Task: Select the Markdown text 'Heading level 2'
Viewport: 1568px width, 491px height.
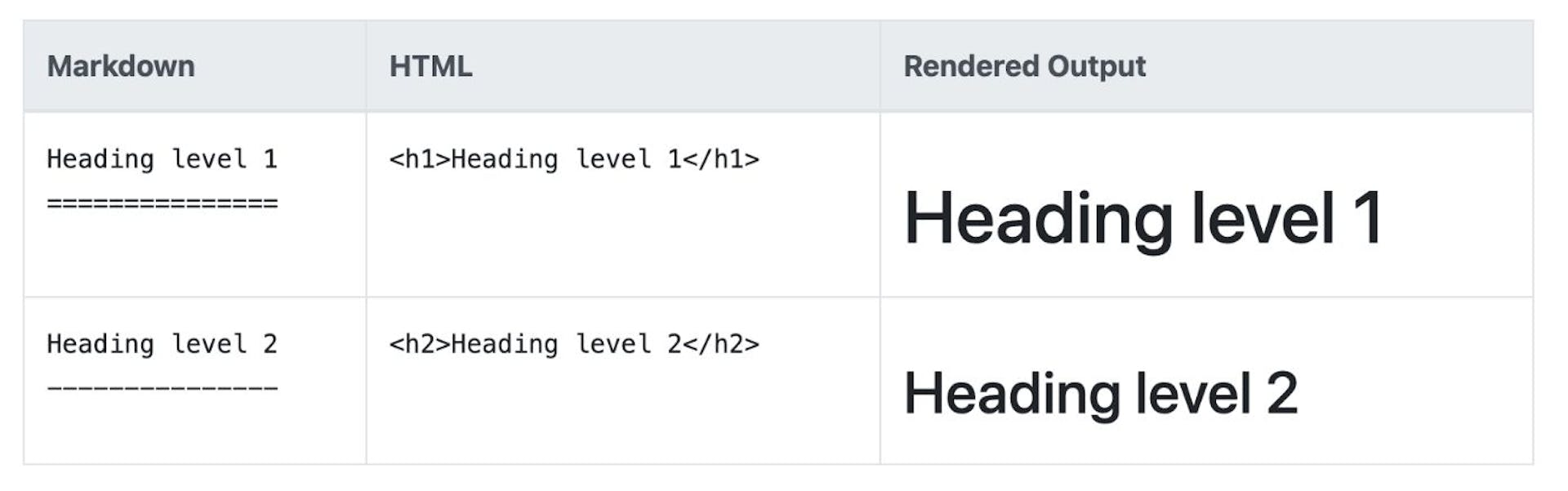Action: (x=162, y=344)
